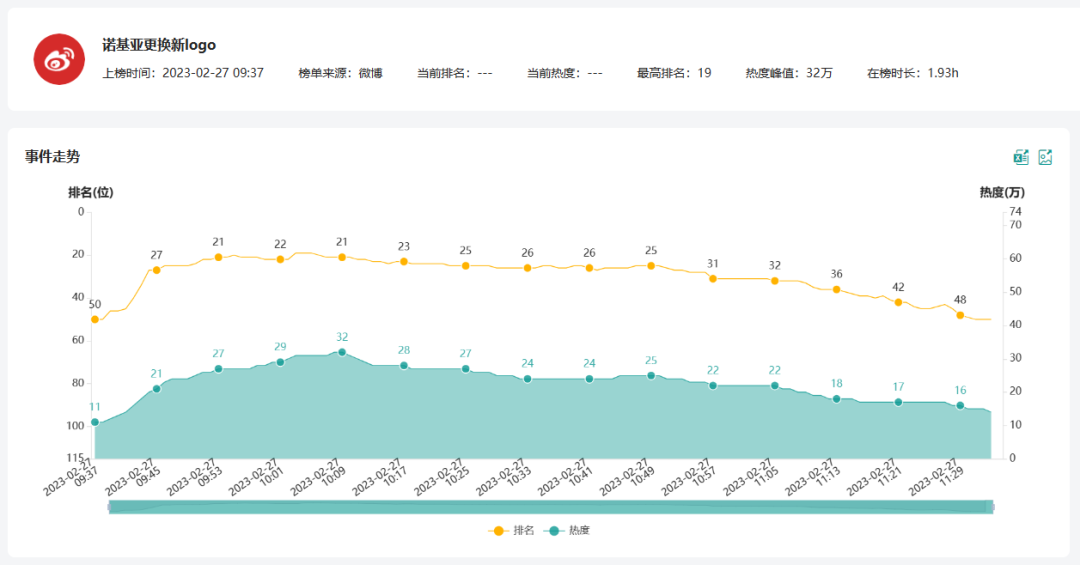Click the rank point labeled 42

tap(898, 302)
